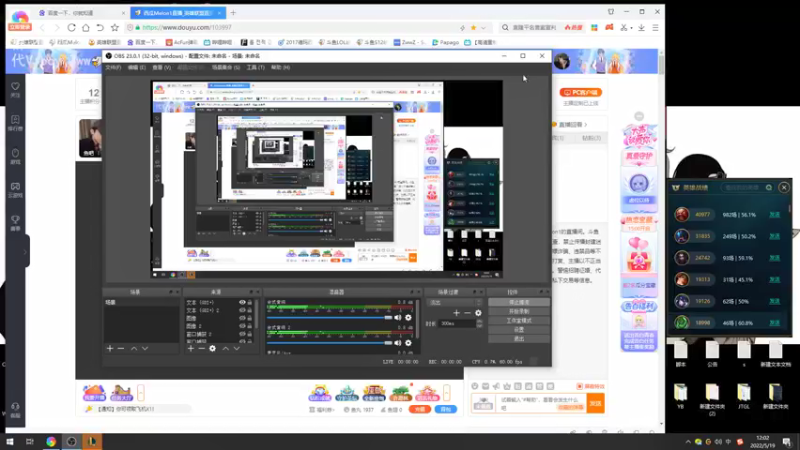The height and width of the screenshot is (450, 800).
Task: Remove scene transition with minus icon
Action: [467, 313]
